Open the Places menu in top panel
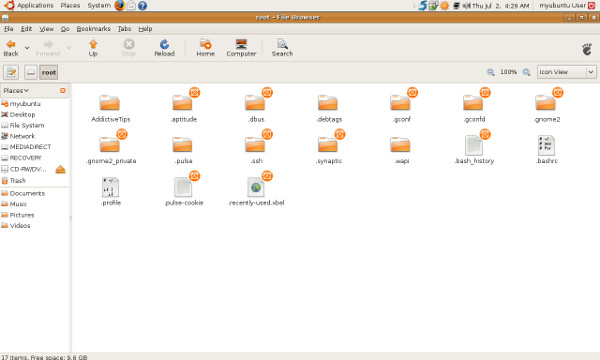Viewport: 600px width, 360px height. (x=70, y=5)
